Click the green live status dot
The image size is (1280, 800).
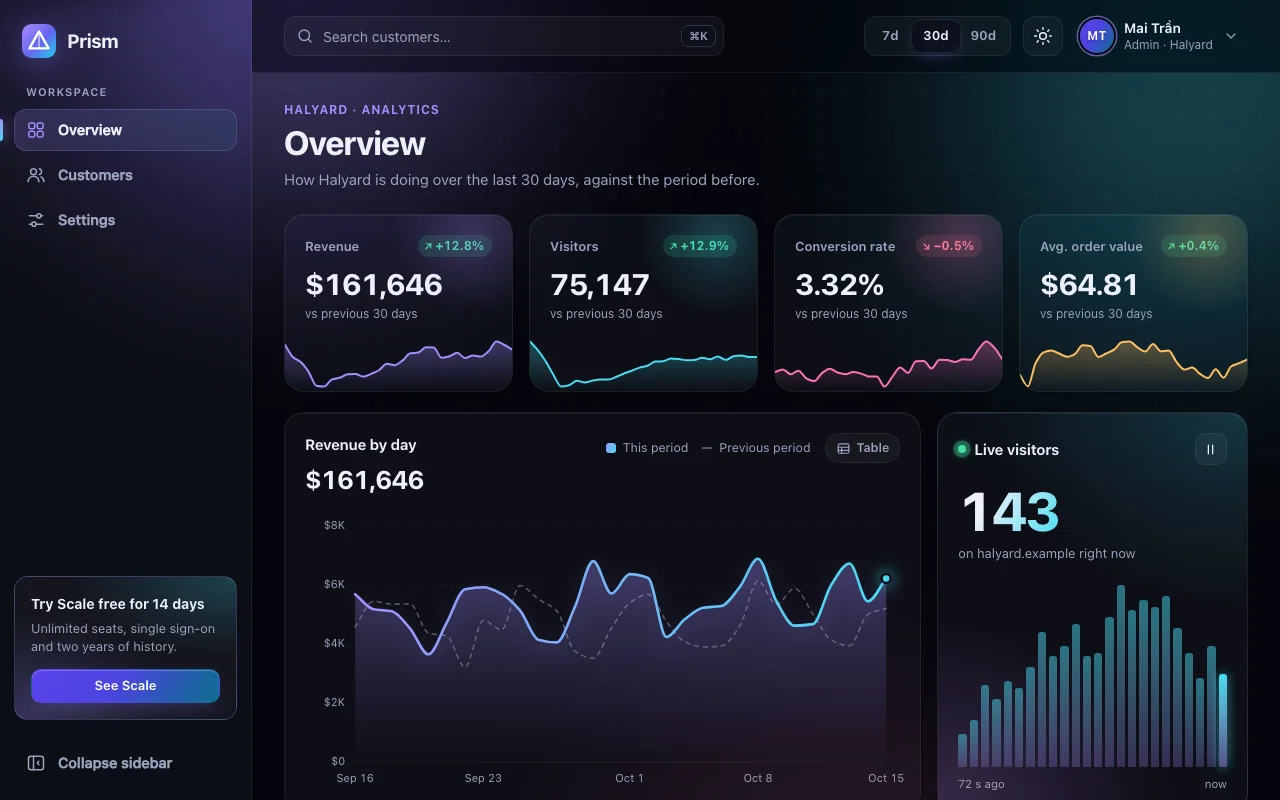(x=962, y=449)
